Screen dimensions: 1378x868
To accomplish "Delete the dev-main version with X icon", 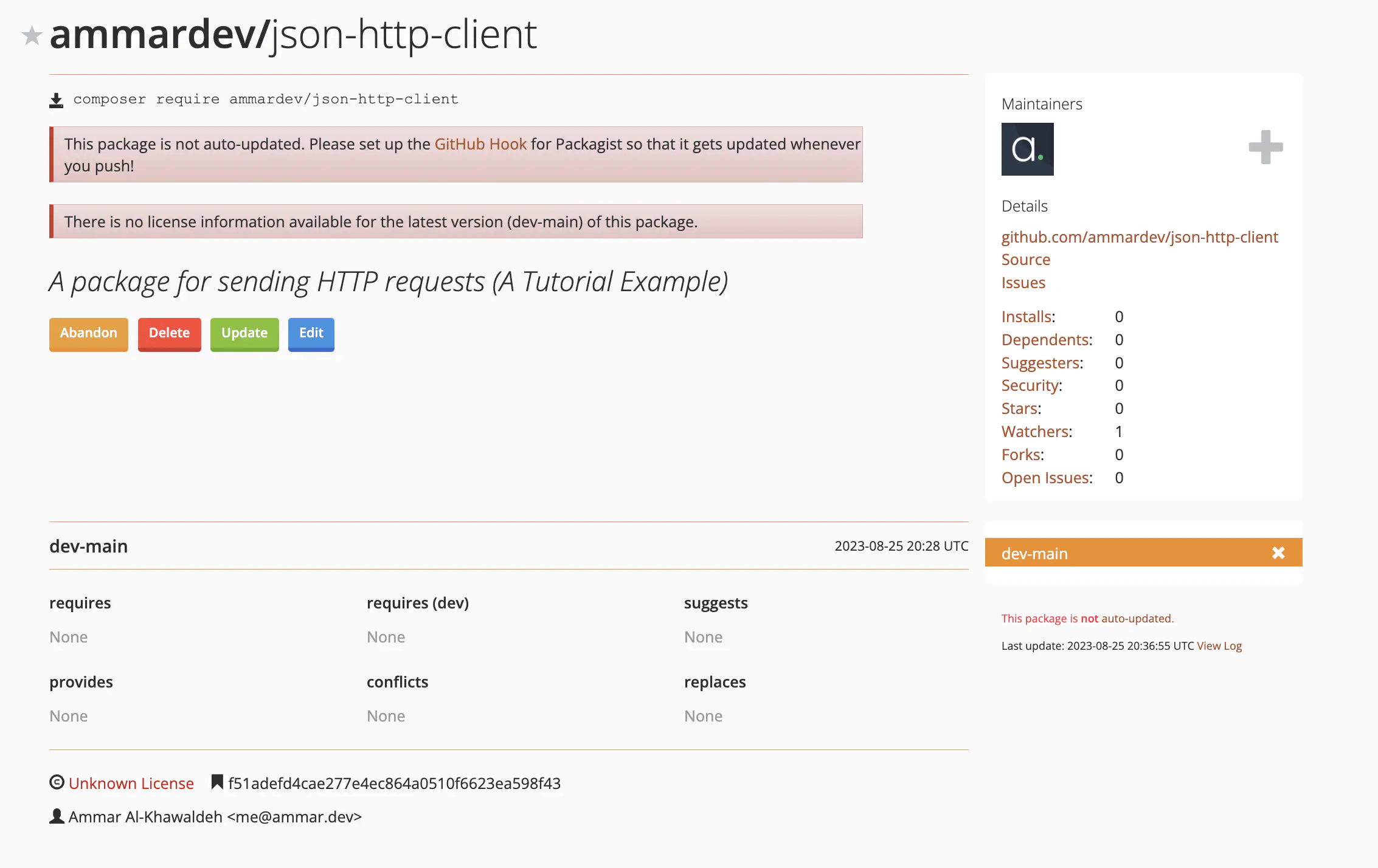I will click(1278, 553).
